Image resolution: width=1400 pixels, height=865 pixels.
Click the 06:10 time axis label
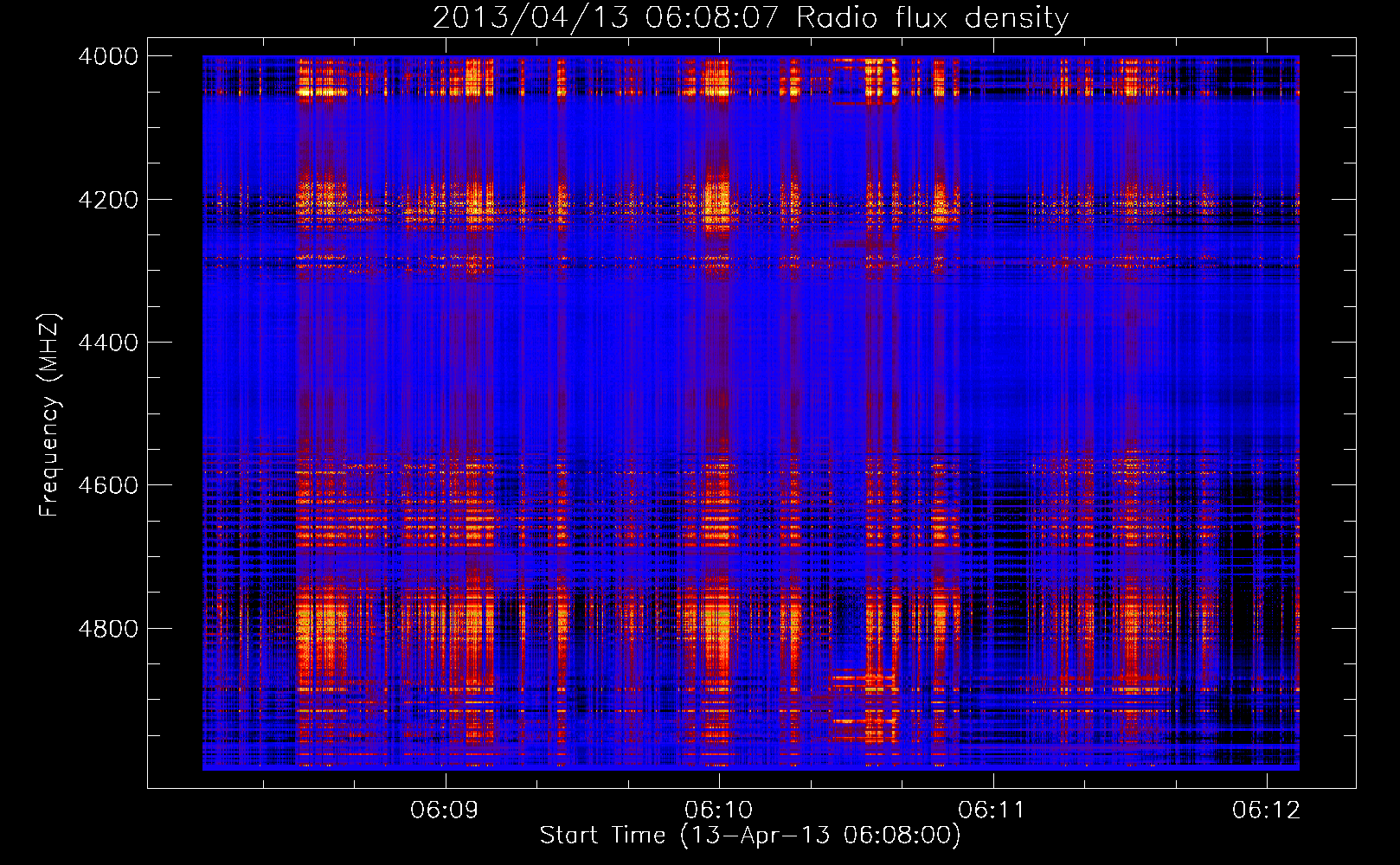(x=719, y=810)
